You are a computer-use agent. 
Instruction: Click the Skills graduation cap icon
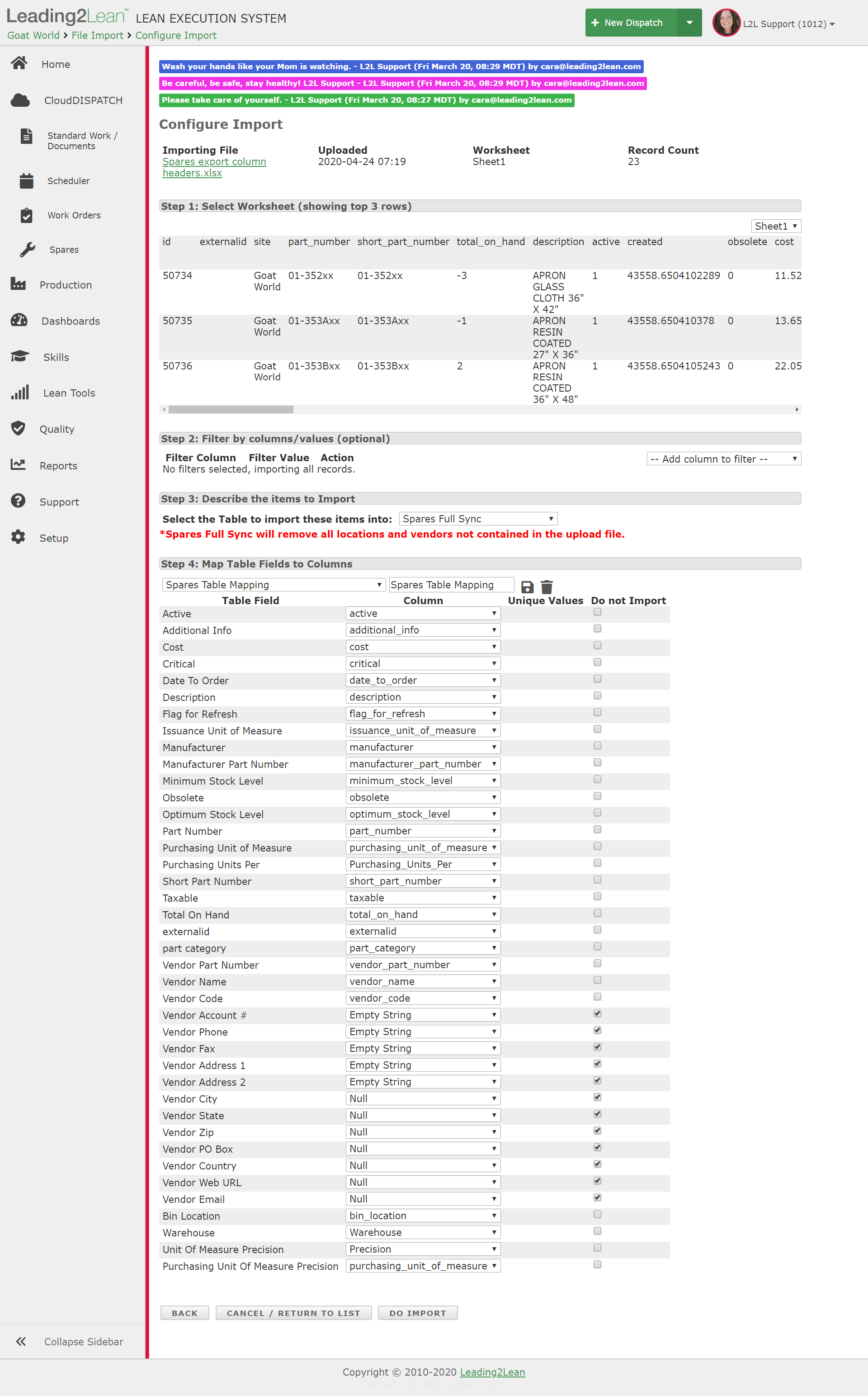pos(19,356)
